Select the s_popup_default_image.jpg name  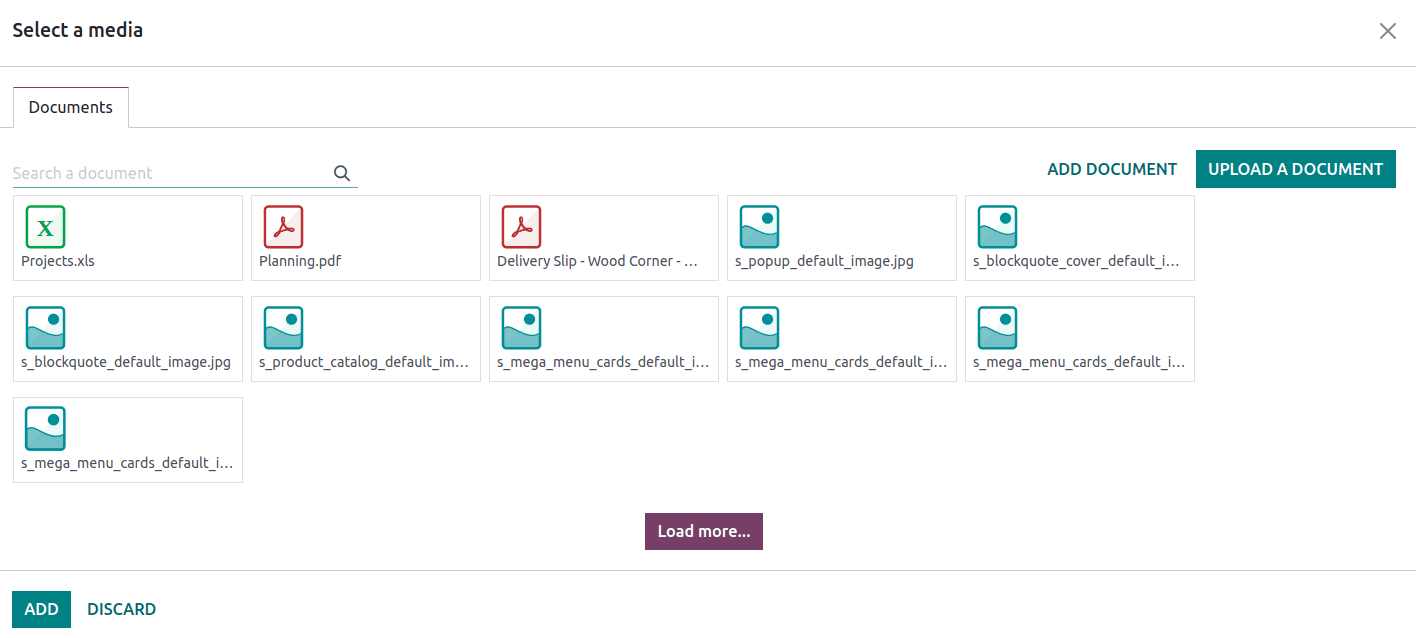(x=824, y=261)
